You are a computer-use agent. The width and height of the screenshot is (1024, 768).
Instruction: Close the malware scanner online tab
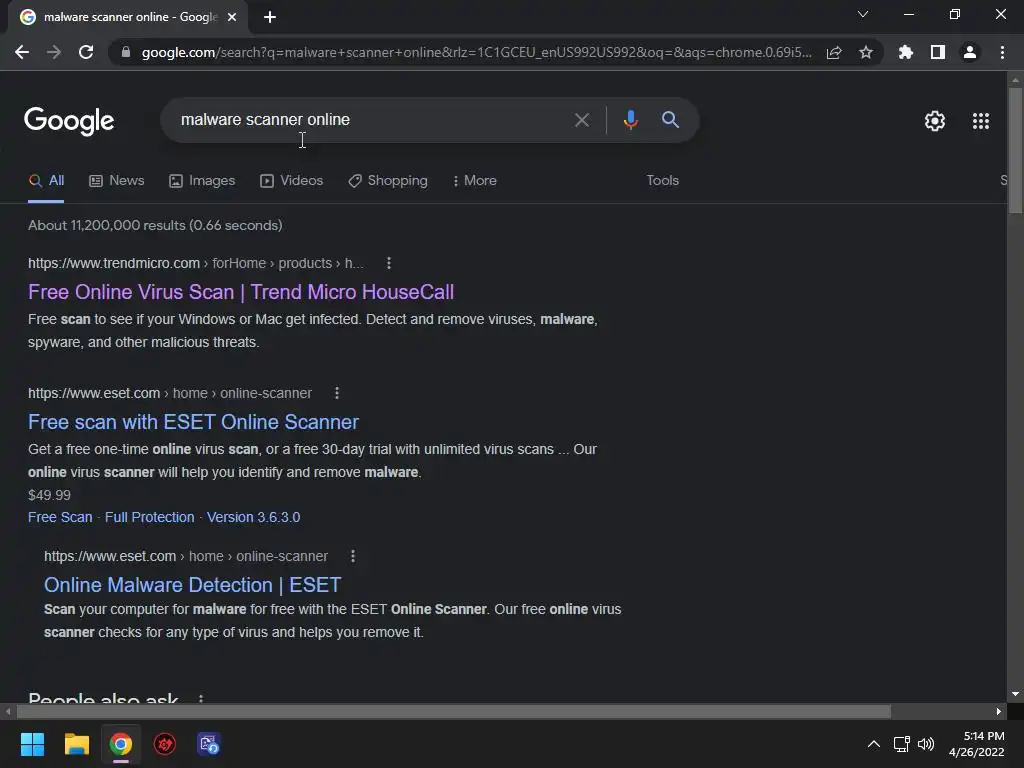(232, 17)
